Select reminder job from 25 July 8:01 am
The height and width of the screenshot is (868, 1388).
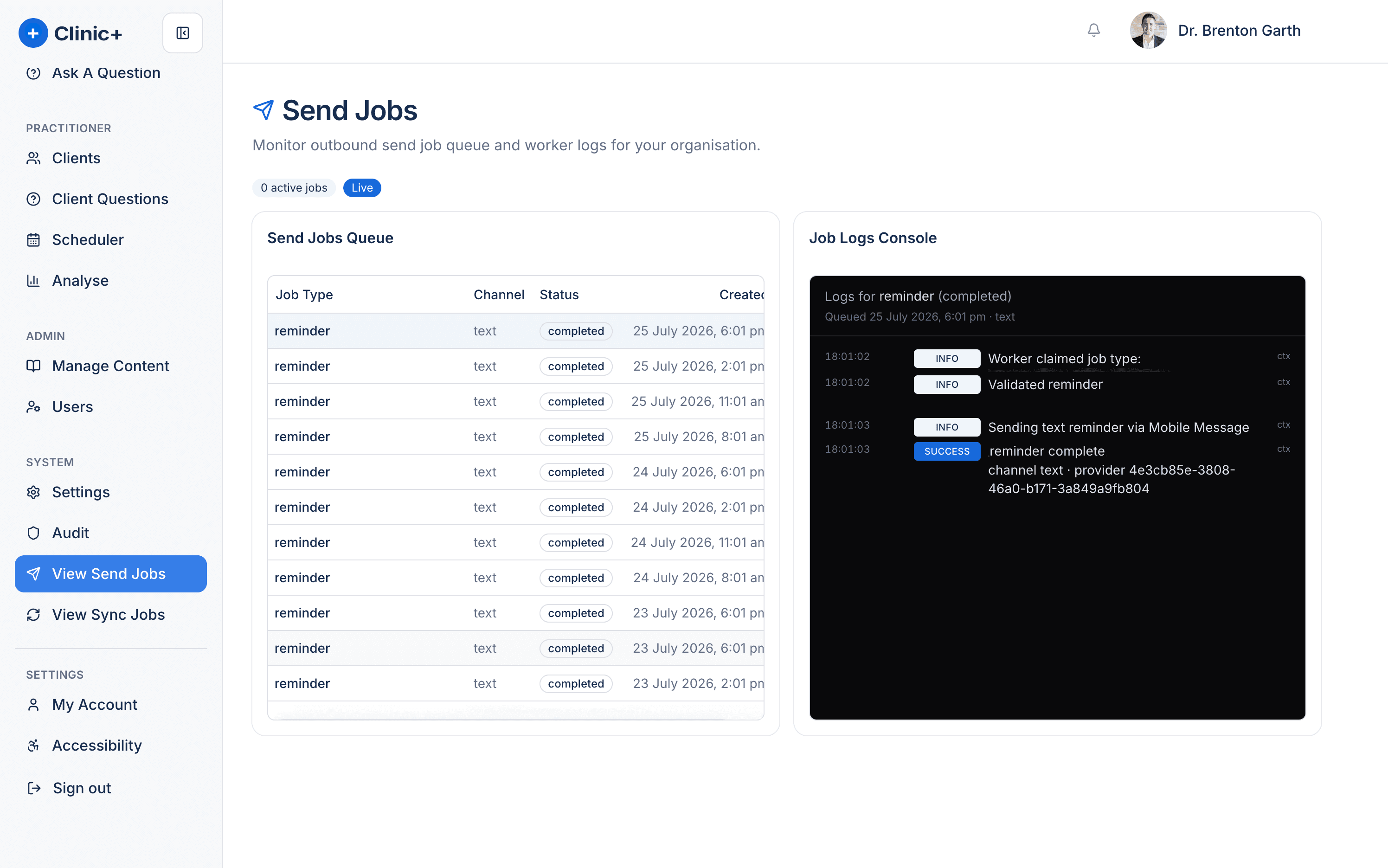(515, 437)
